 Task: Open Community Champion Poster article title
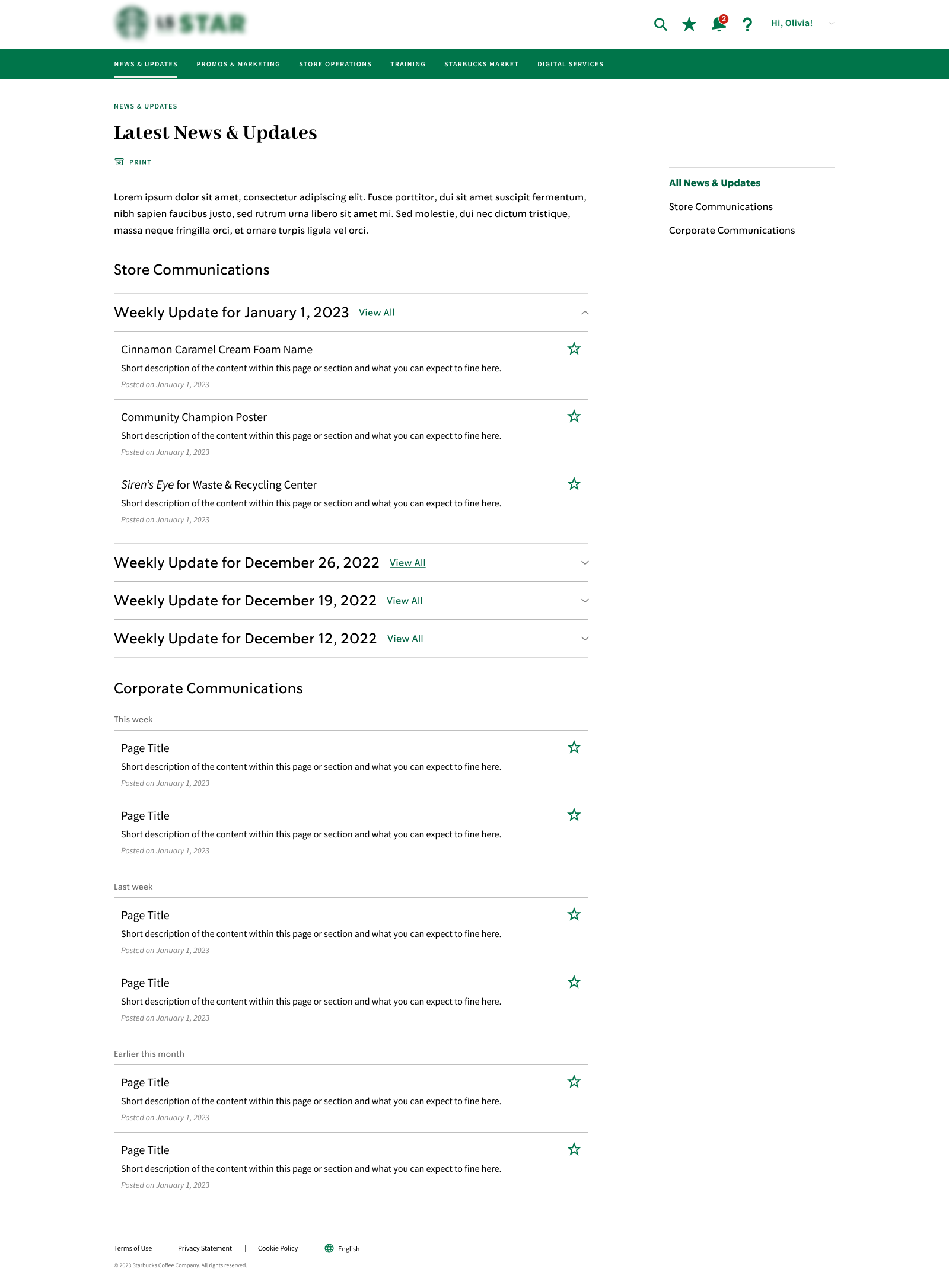(x=194, y=417)
